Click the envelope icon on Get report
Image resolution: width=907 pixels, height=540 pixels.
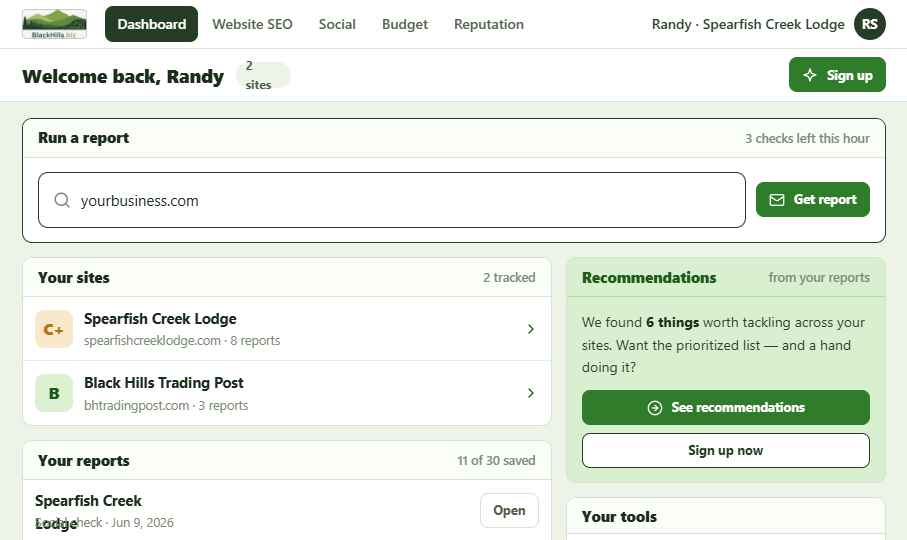coord(777,199)
